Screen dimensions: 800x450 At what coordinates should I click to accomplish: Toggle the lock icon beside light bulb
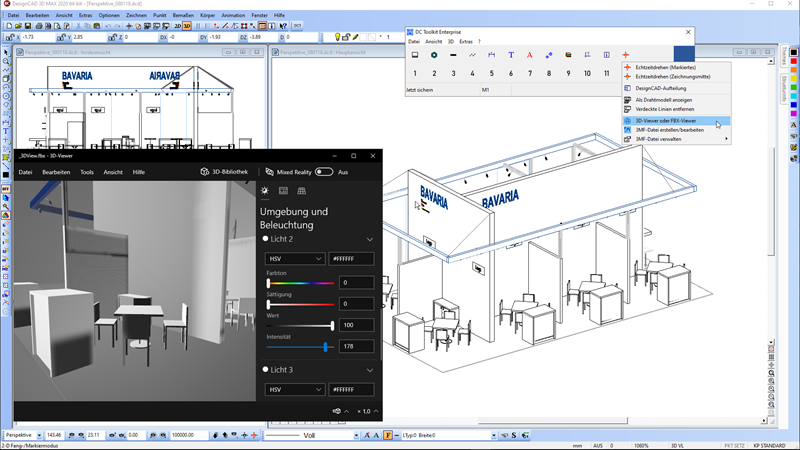(x=346, y=37)
